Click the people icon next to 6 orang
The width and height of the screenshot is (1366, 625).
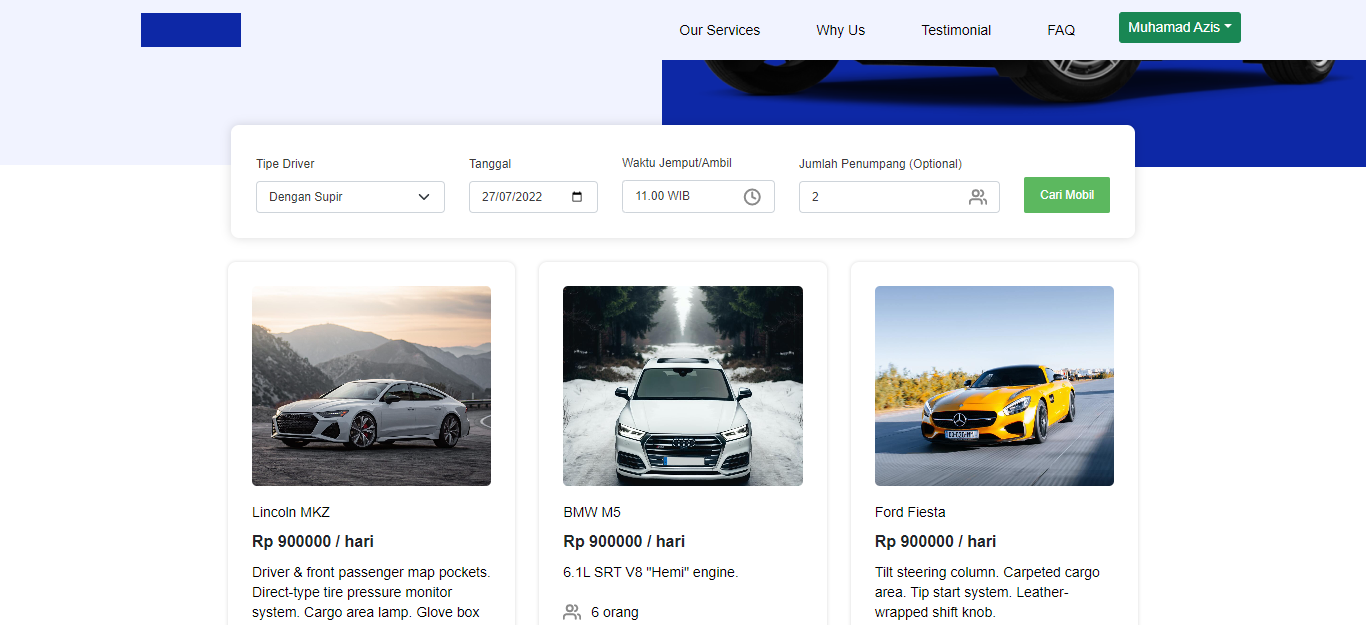pyautogui.click(x=571, y=611)
